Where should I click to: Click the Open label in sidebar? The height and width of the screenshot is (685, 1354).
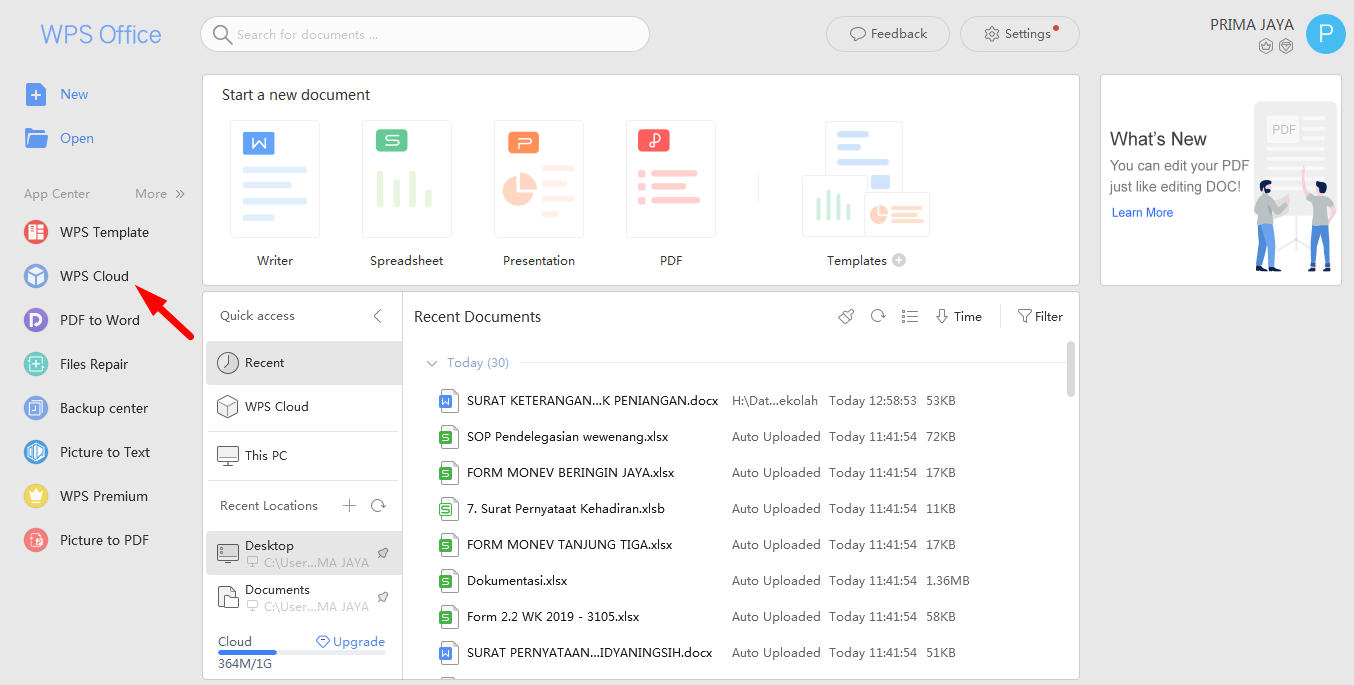pos(77,139)
